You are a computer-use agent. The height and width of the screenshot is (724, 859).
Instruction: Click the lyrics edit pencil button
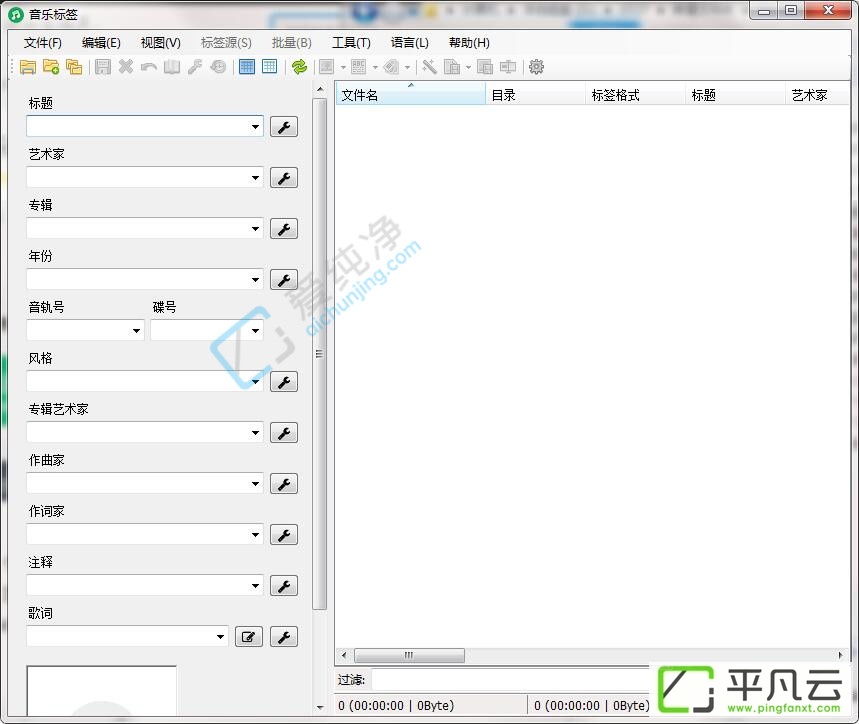(x=249, y=637)
